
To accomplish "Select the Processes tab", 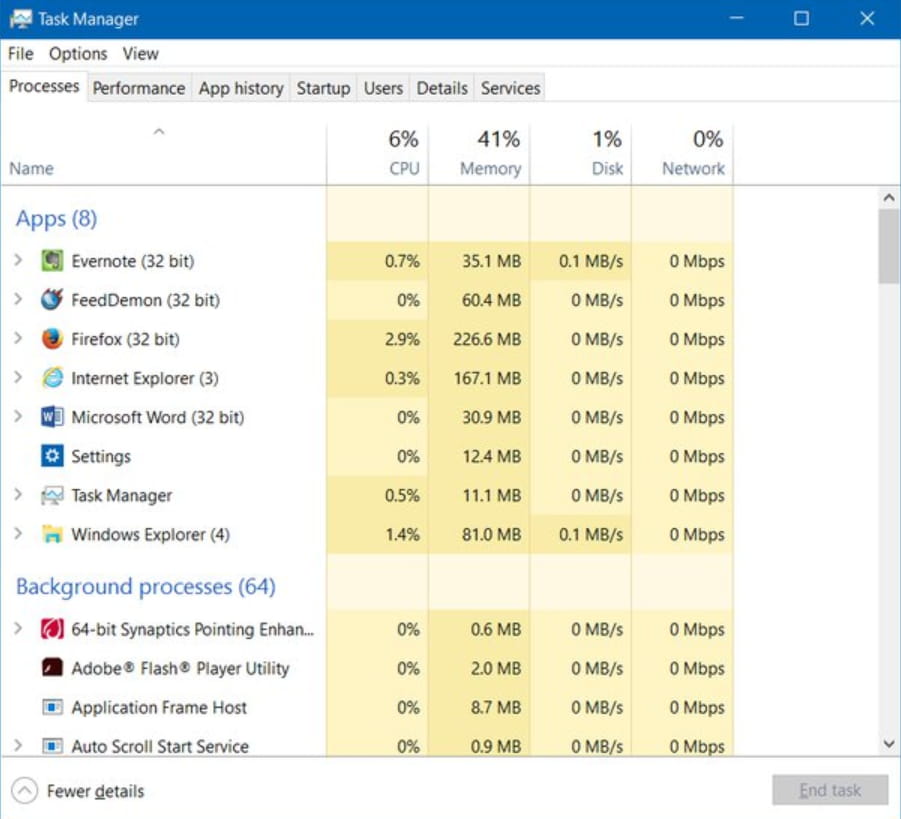I will 44,86.
